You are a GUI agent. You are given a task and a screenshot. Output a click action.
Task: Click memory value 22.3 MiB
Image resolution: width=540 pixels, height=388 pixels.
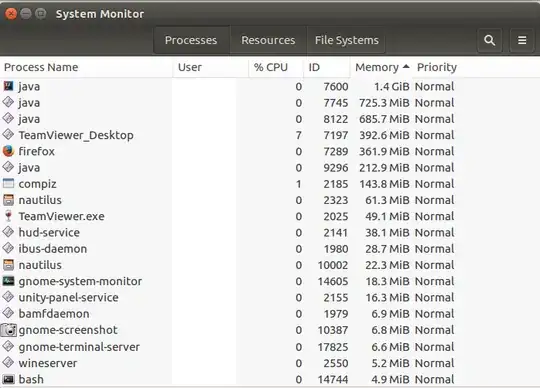pos(387,265)
